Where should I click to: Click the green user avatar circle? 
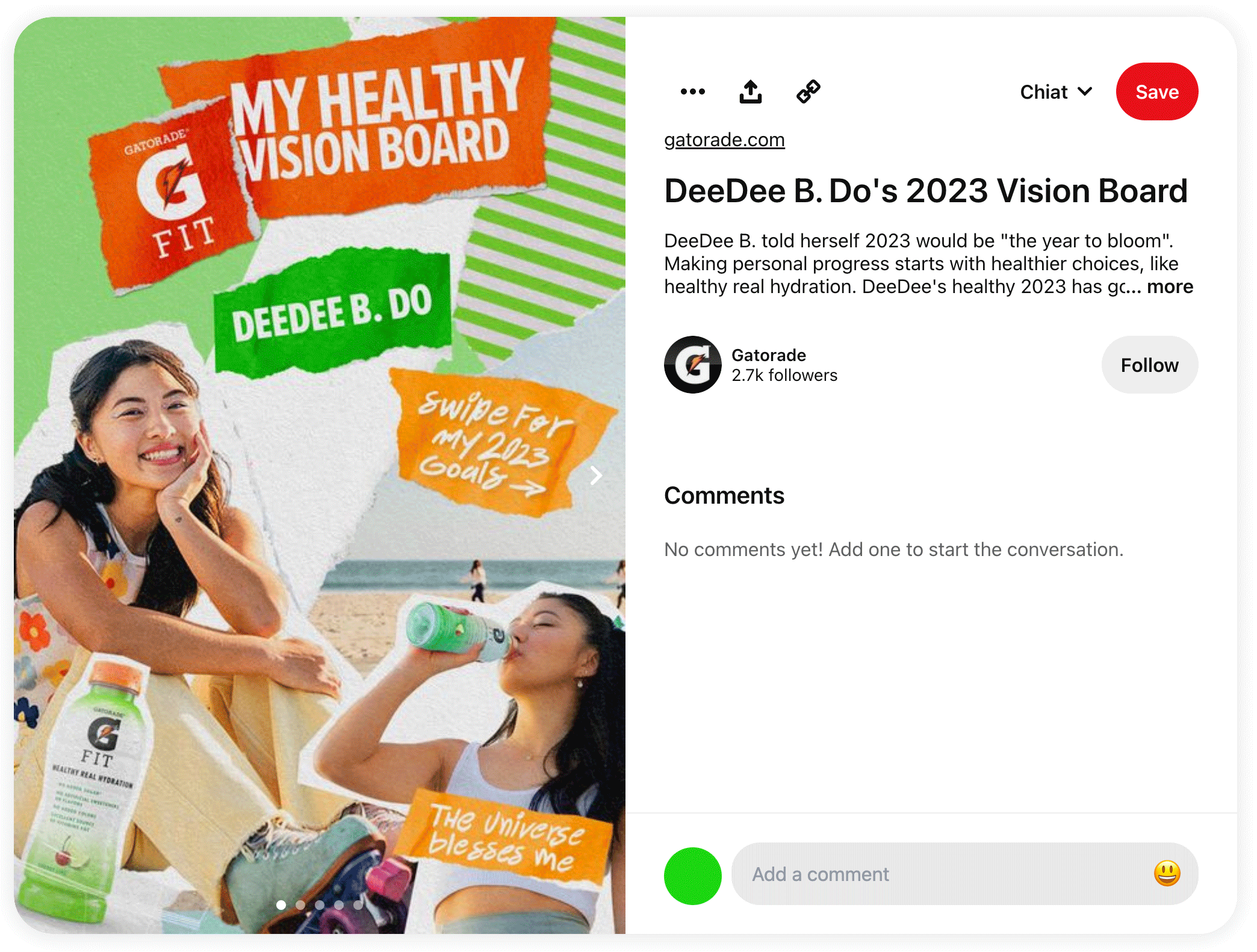(x=692, y=876)
